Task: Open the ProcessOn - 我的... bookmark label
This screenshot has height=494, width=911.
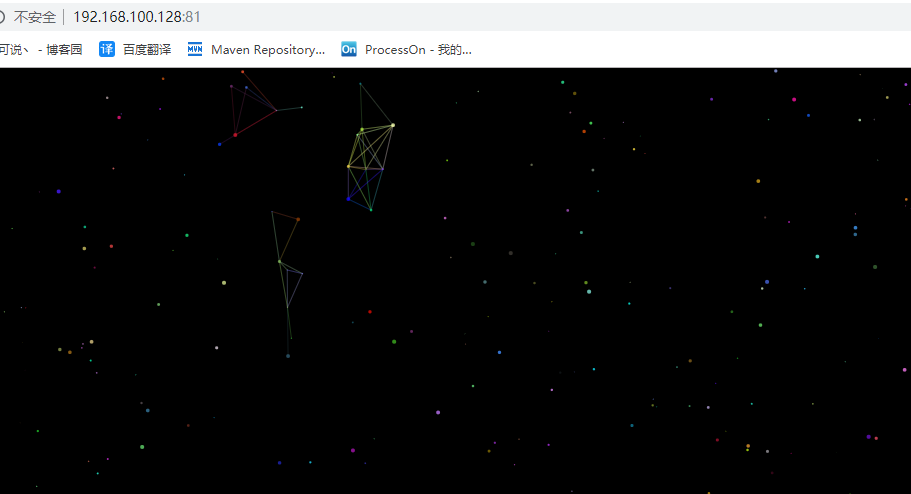Action: (418, 50)
